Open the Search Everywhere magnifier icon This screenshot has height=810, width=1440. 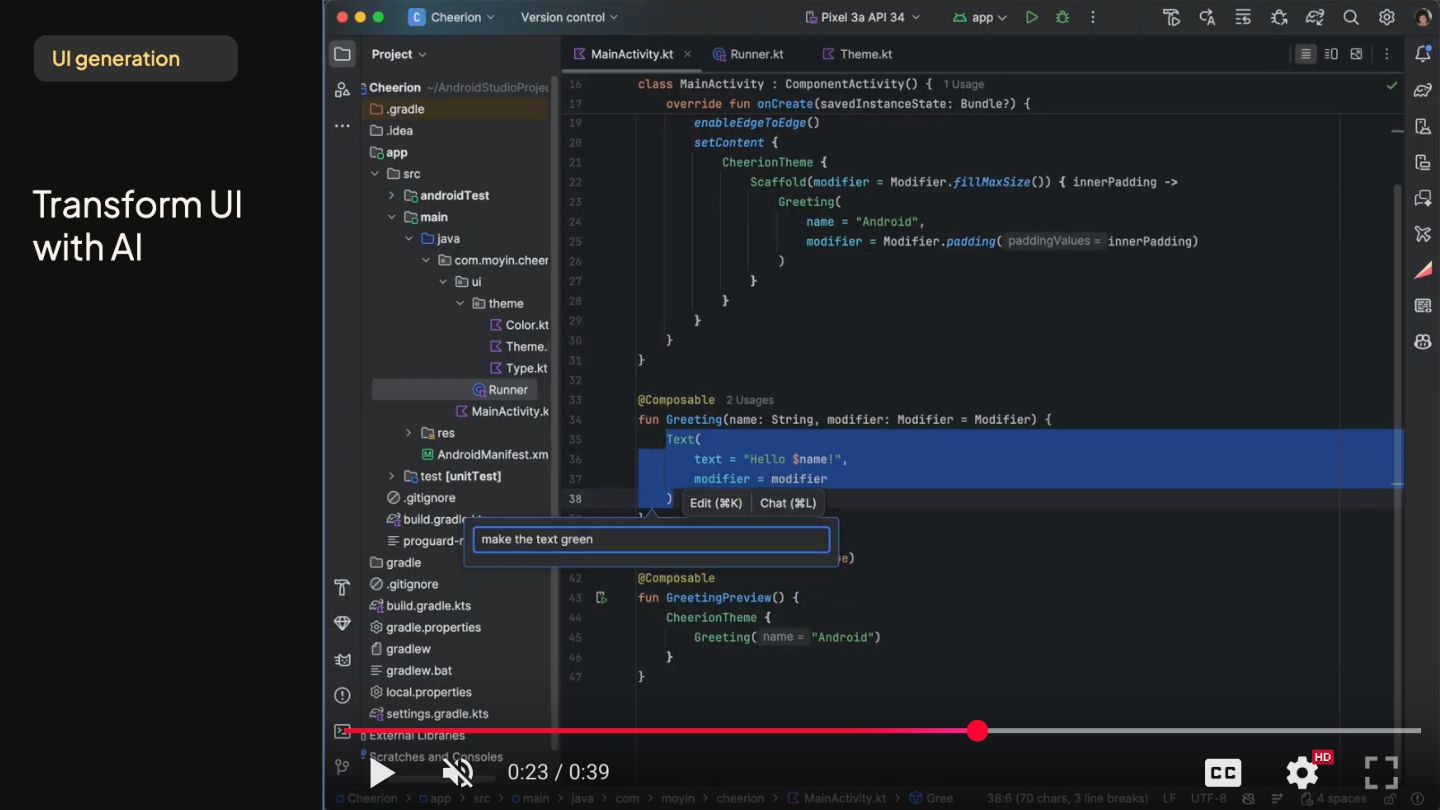click(x=1351, y=17)
